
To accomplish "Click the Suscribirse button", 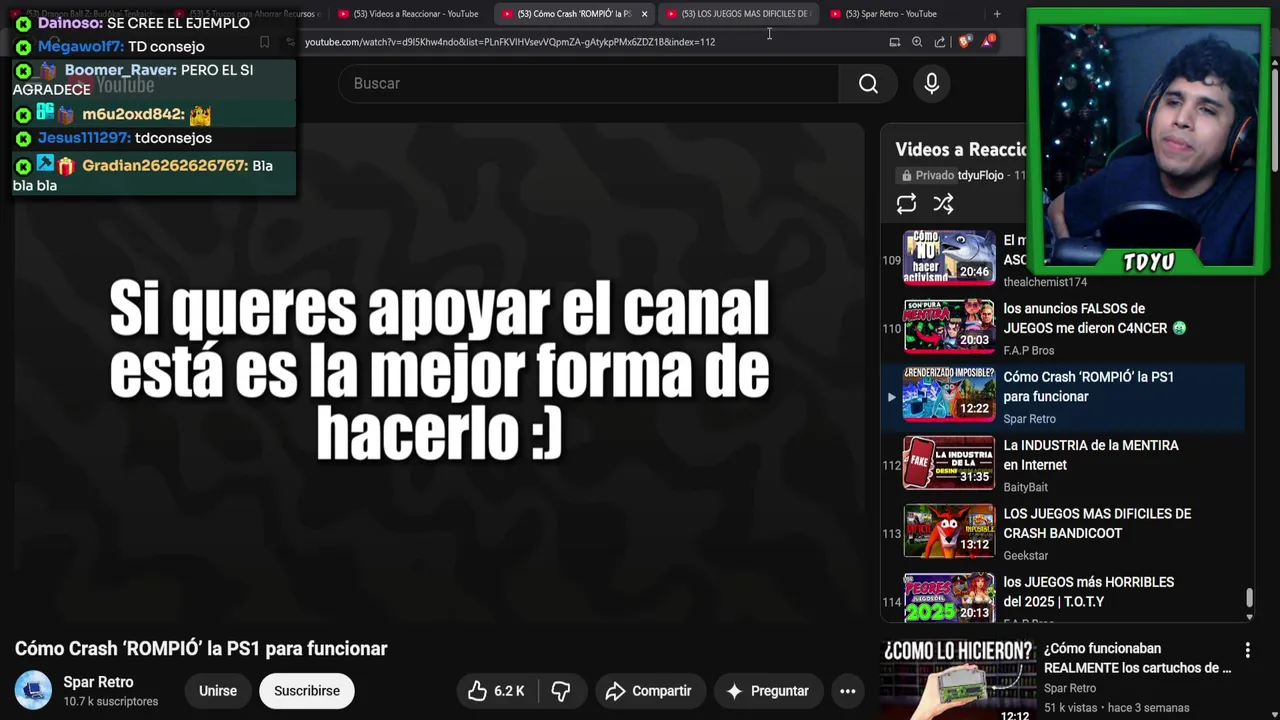I will [307, 691].
